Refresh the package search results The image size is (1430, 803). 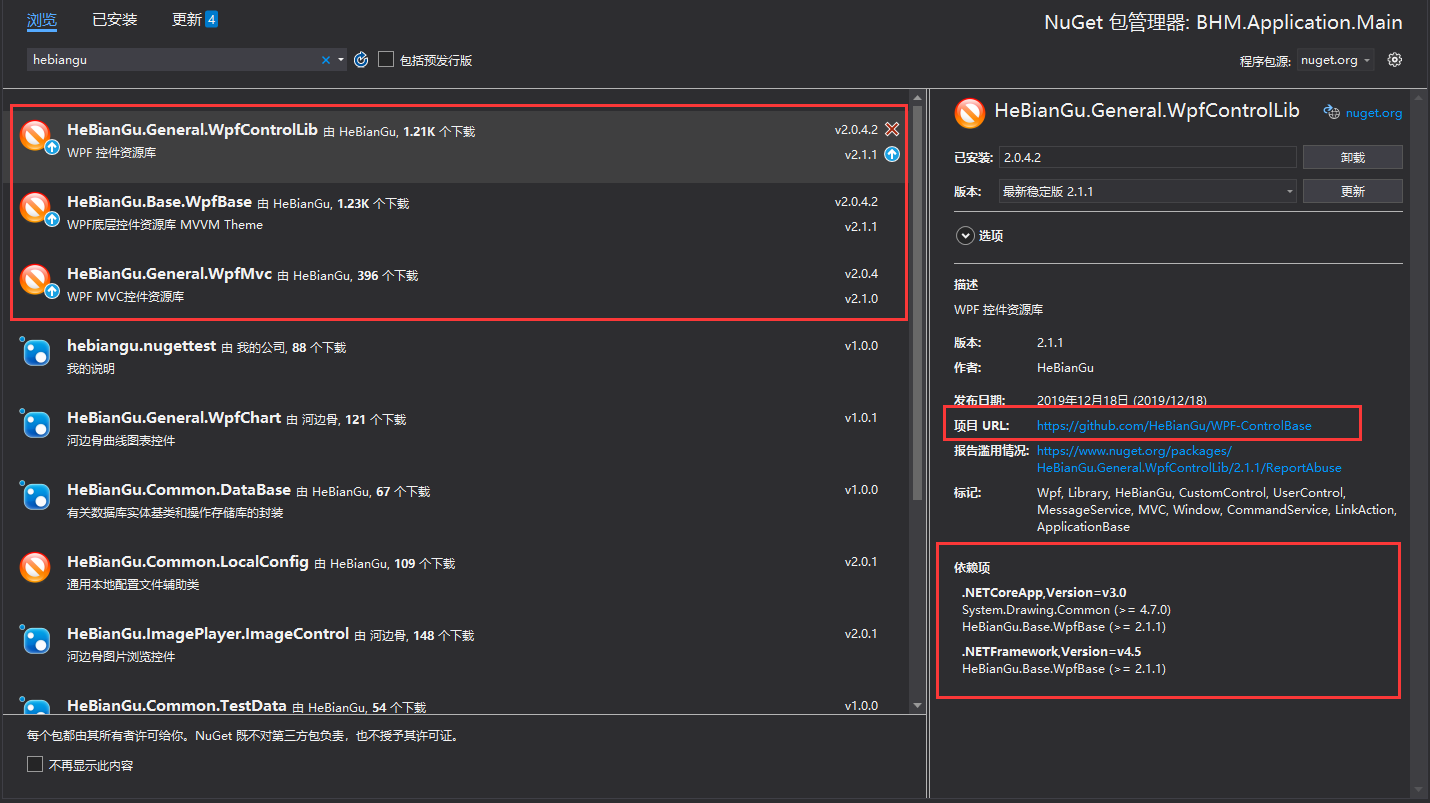click(362, 60)
